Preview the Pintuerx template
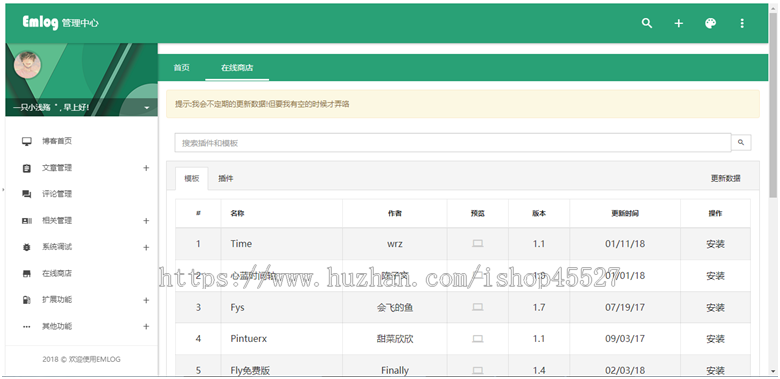This screenshot has width=780, height=379. 478,339
